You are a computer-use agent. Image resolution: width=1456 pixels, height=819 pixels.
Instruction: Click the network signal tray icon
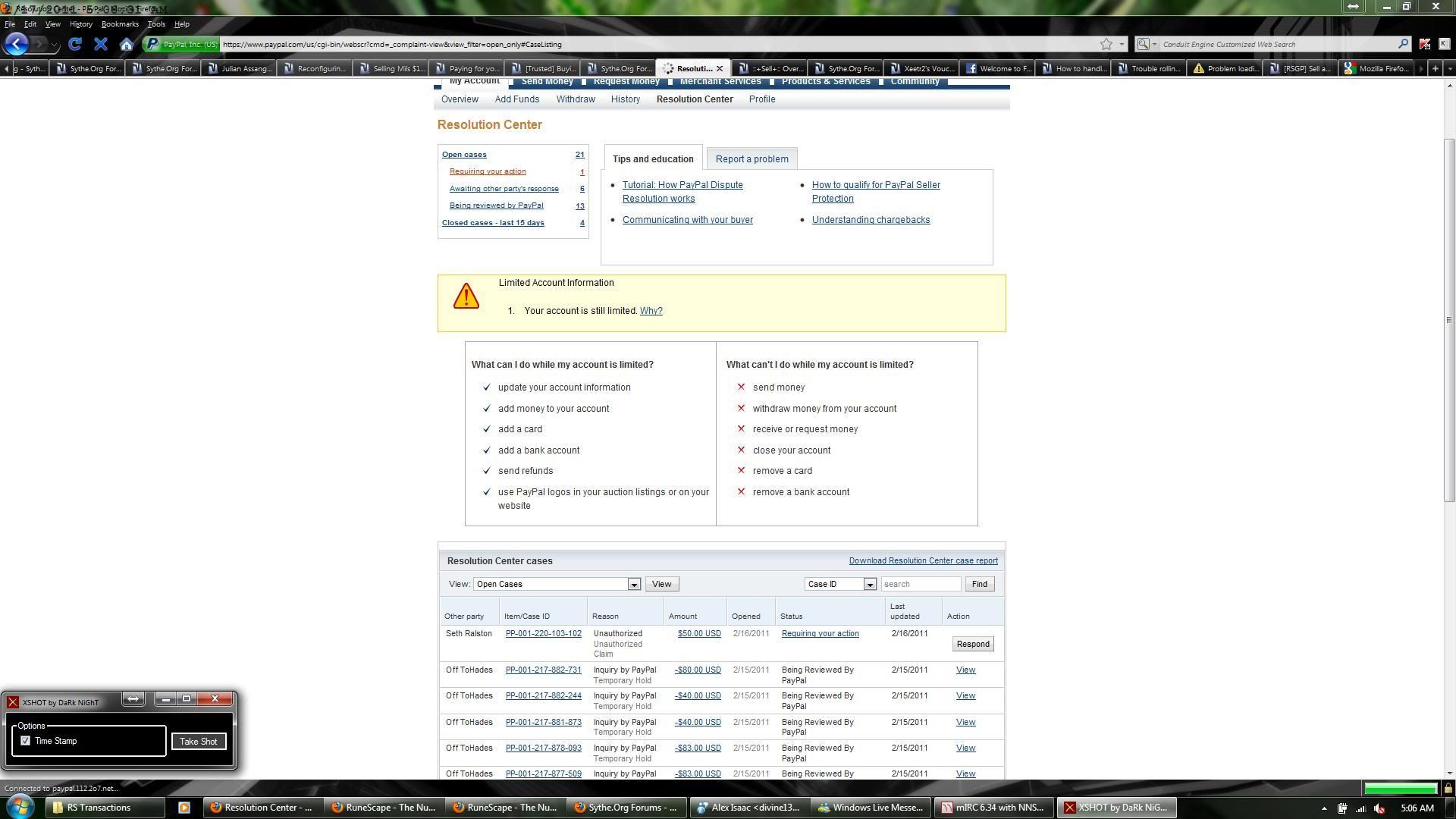point(1361,808)
